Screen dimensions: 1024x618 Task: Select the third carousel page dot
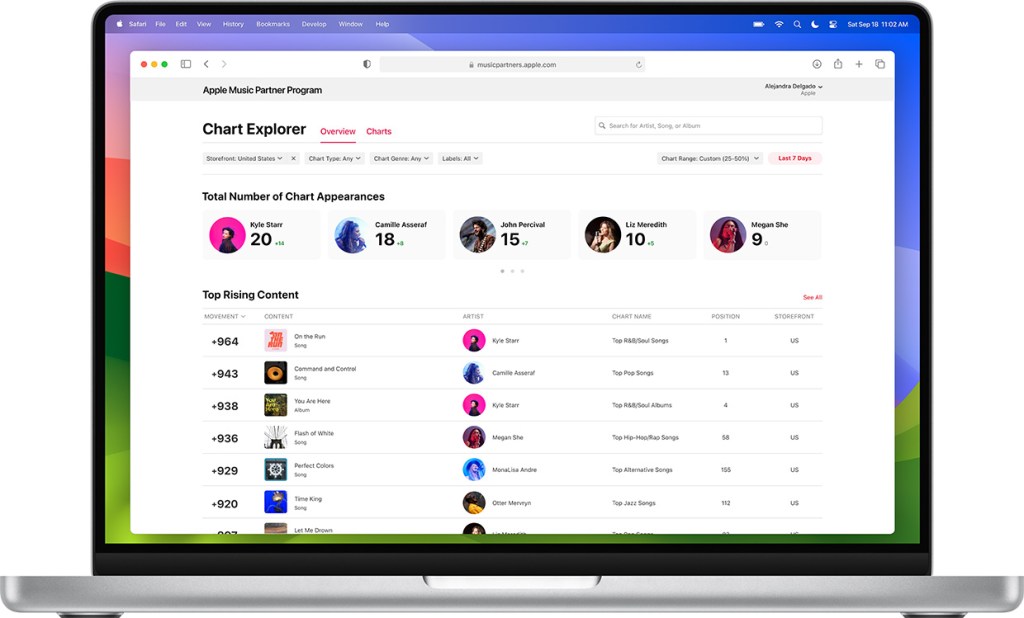coord(522,270)
